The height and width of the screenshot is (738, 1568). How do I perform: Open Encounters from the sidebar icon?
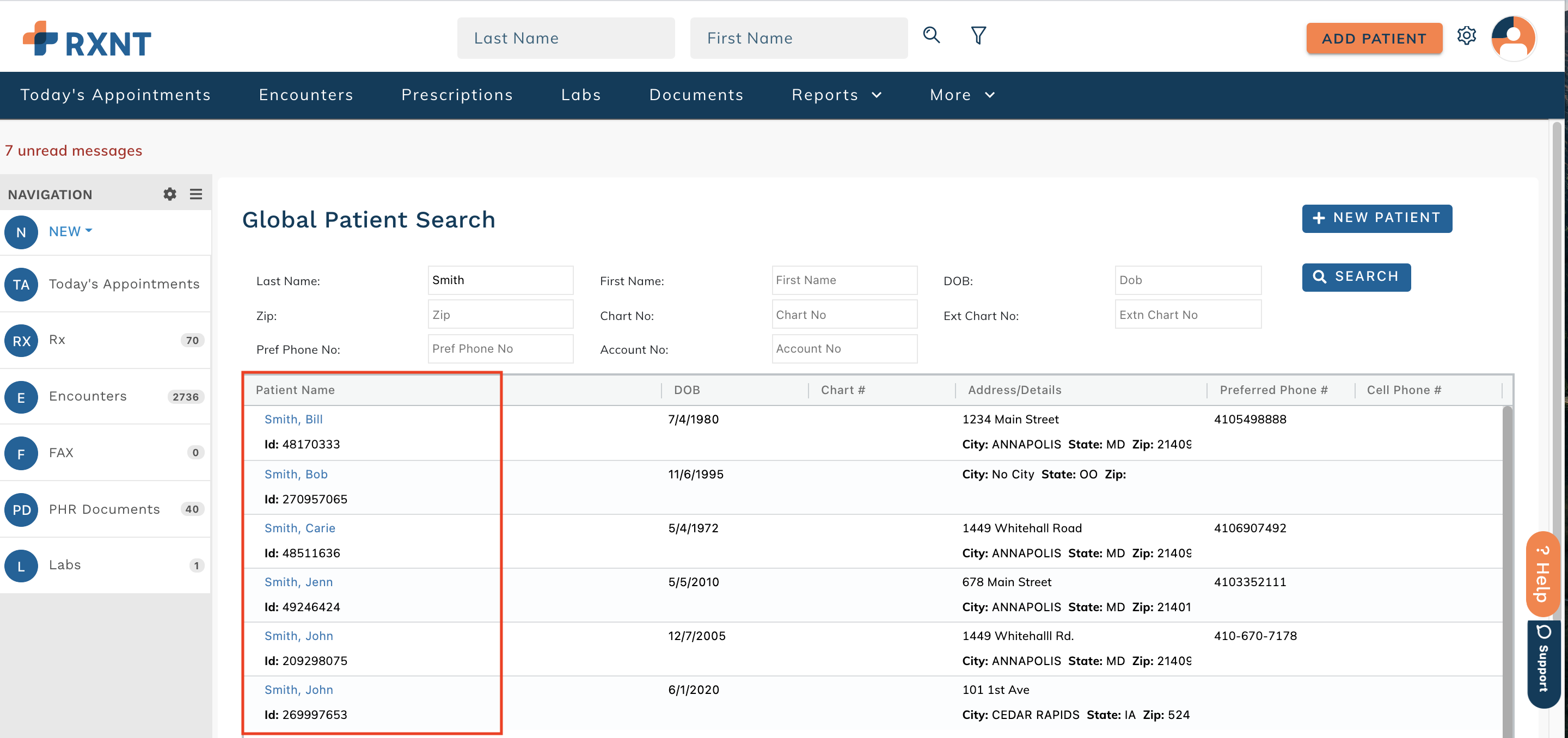(x=21, y=397)
